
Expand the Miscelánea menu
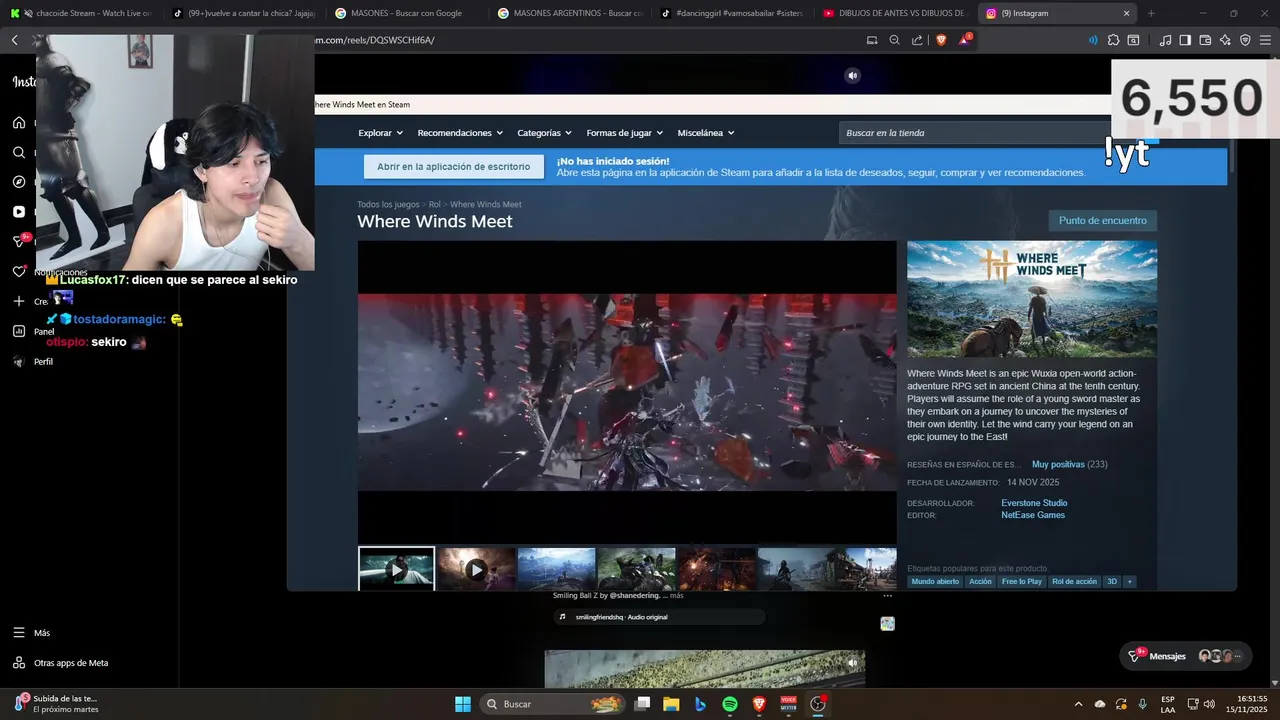[705, 133]
